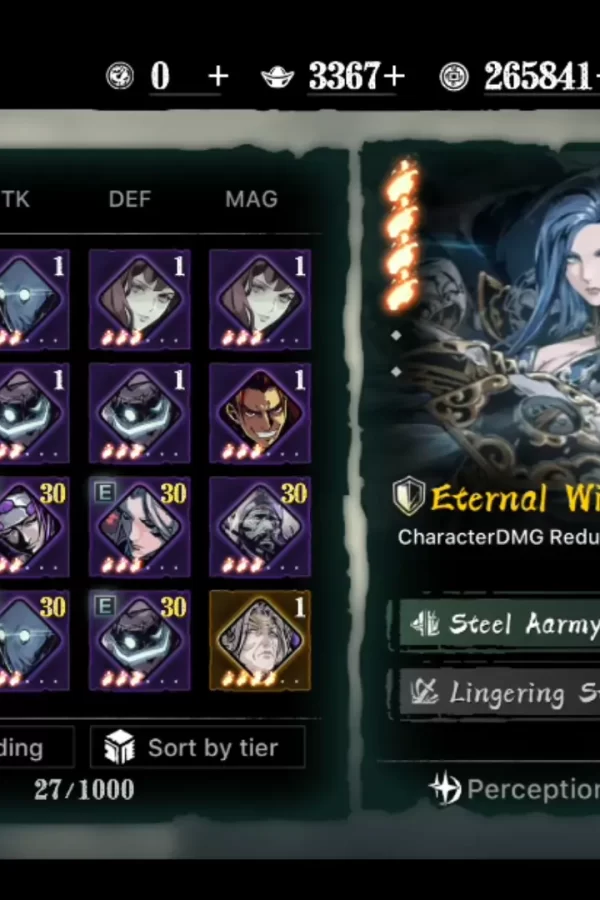Click the clock token currency icon
Image resolution: width=600 pixels, height=900 pixels.
tap(120, 76)
